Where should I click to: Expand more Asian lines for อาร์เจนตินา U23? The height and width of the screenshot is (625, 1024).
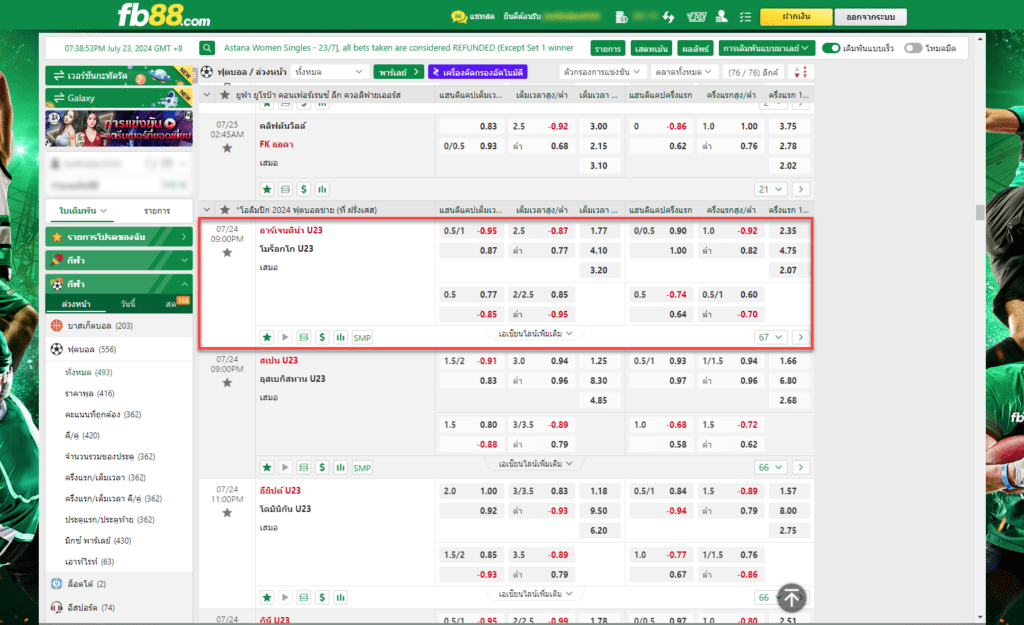(536, 334)
